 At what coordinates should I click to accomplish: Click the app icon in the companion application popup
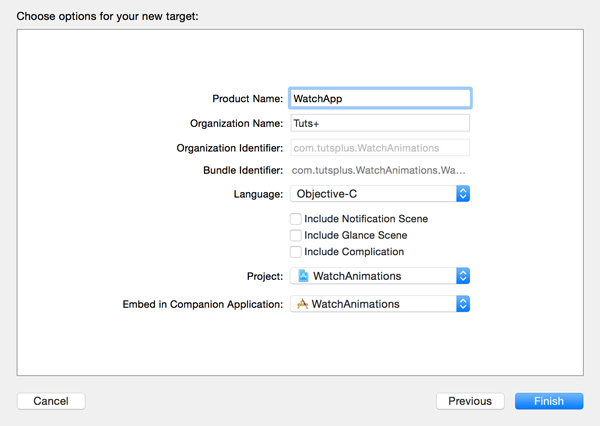pyautogui.click(x=302, y=304)
